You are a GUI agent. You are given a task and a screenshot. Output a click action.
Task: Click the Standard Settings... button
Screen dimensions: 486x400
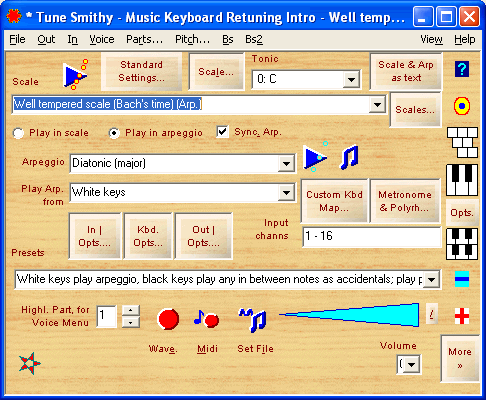(x=142, y=71)
